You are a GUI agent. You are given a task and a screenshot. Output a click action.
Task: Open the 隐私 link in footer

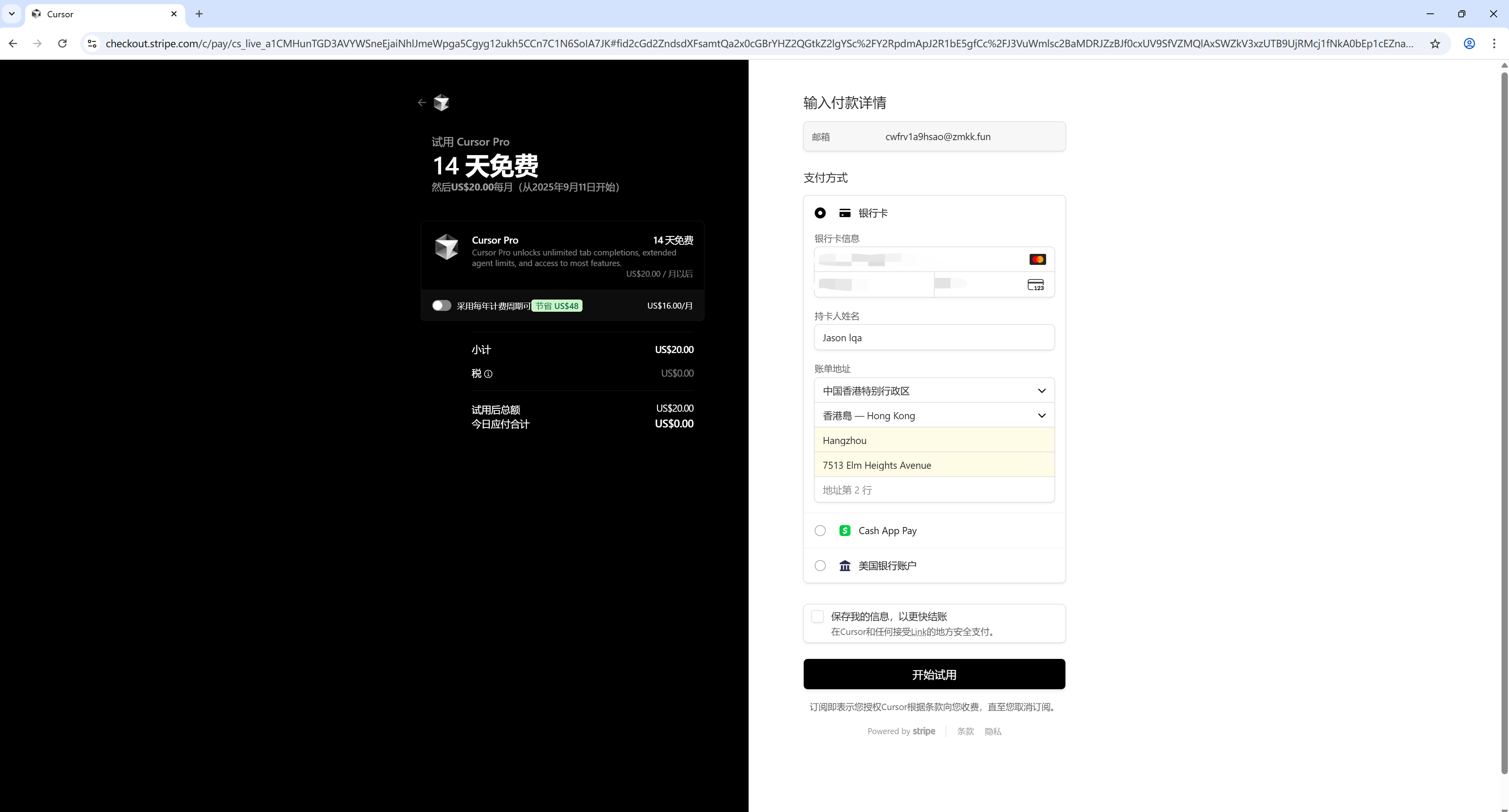tap(993, 732)
